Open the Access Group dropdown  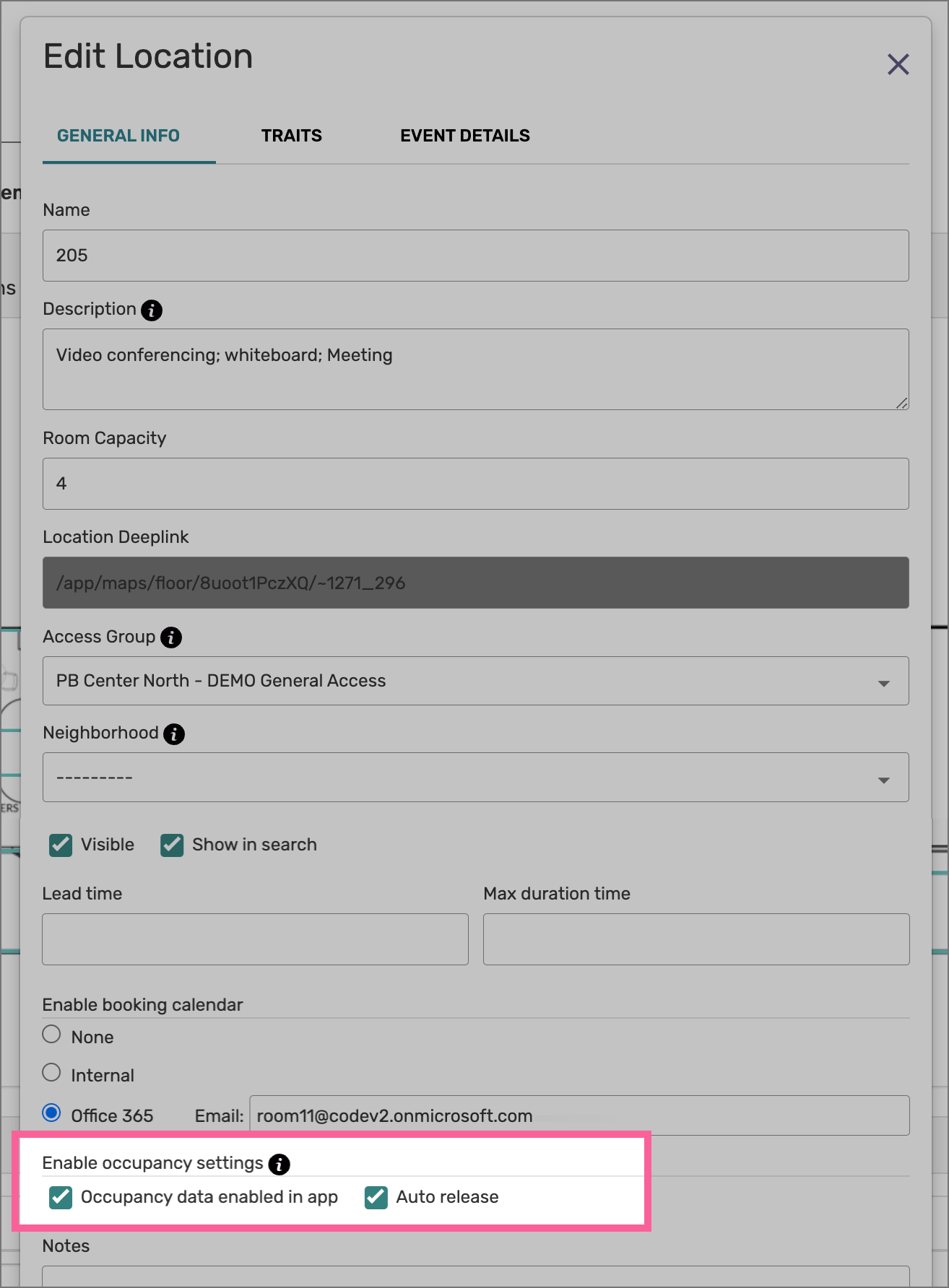click(x=883, y=681)
